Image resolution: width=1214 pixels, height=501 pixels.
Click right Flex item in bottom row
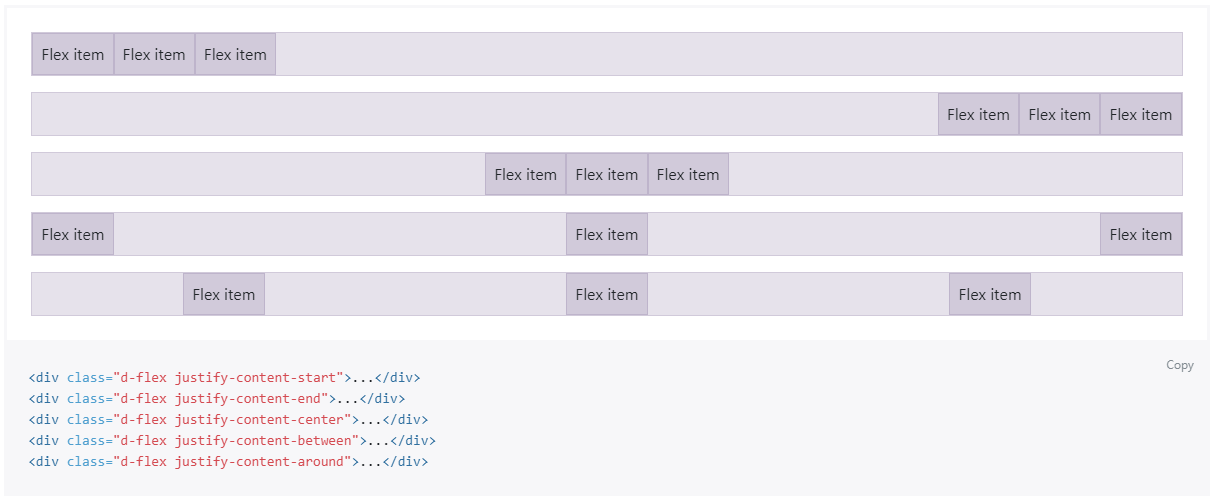point(989,295)
